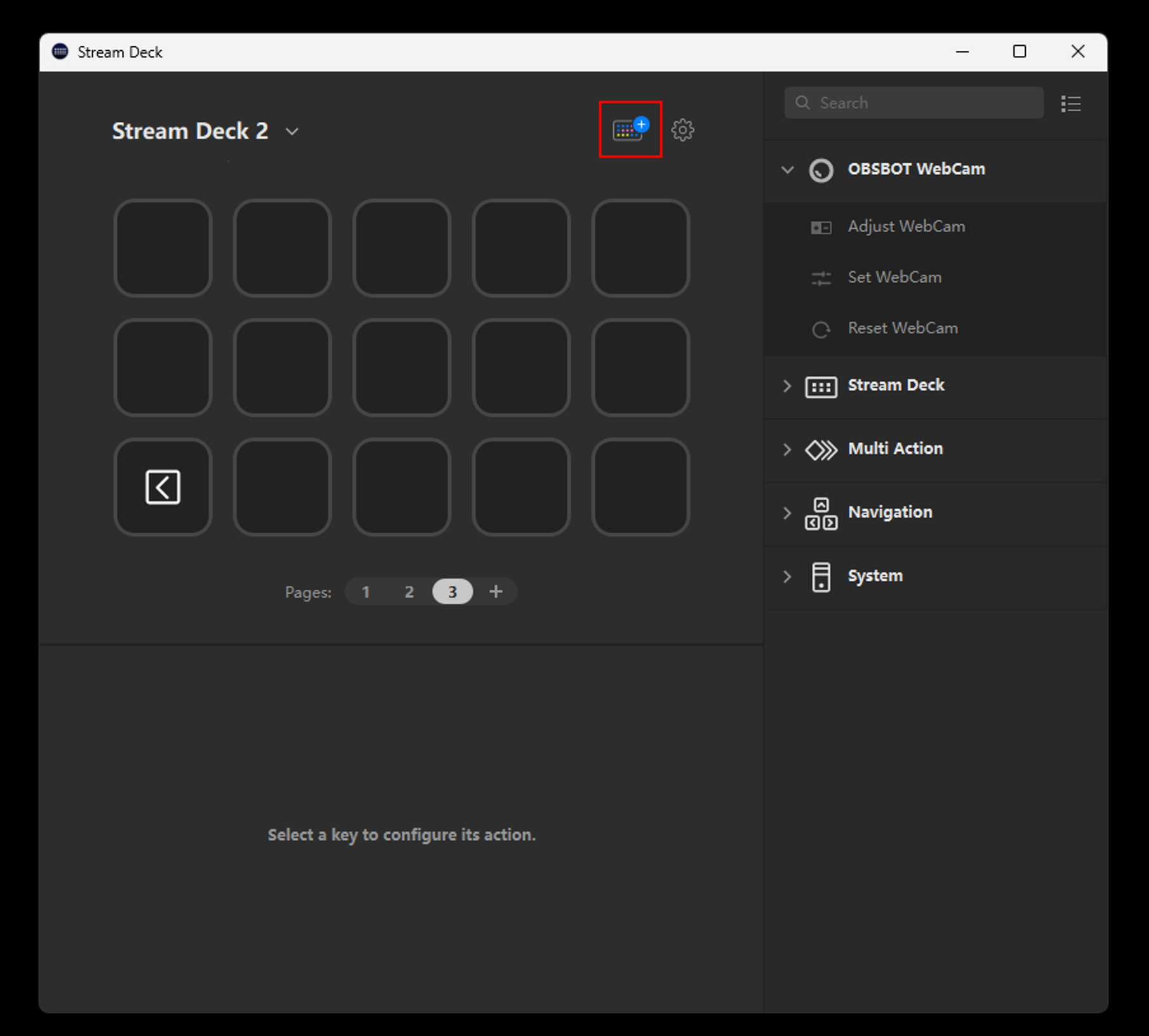1149x1036 pixels.
Task: Select the Reset WebCam refresh icon
Action: 821,329
